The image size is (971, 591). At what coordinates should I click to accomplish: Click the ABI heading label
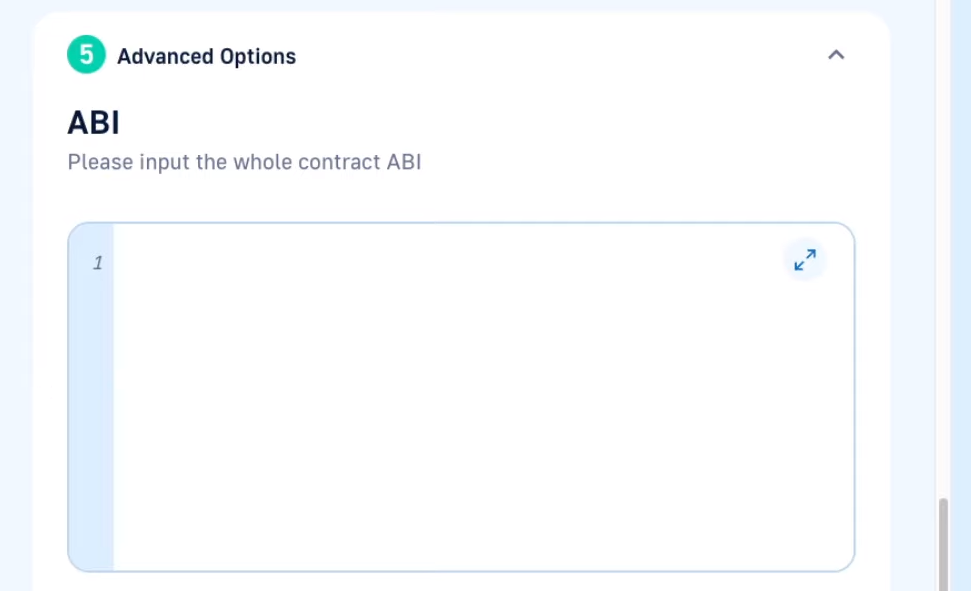coord(94,123)
